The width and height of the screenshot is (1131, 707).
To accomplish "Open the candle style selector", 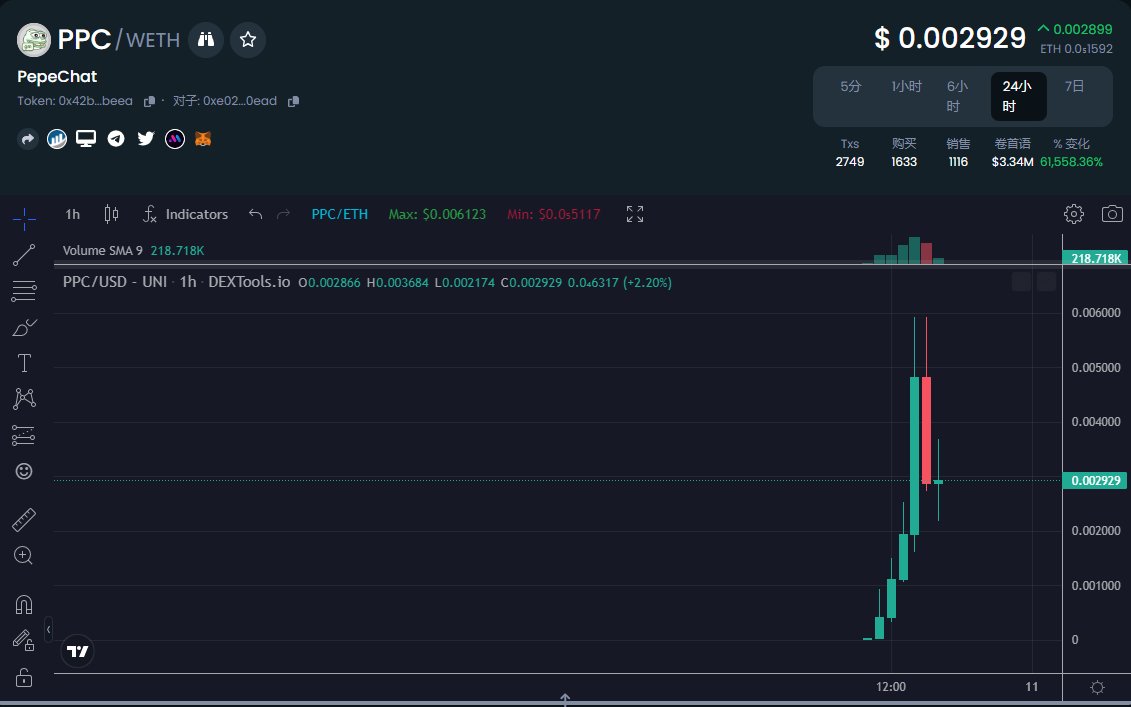I will pyautogui.click(x=111, y=214).
